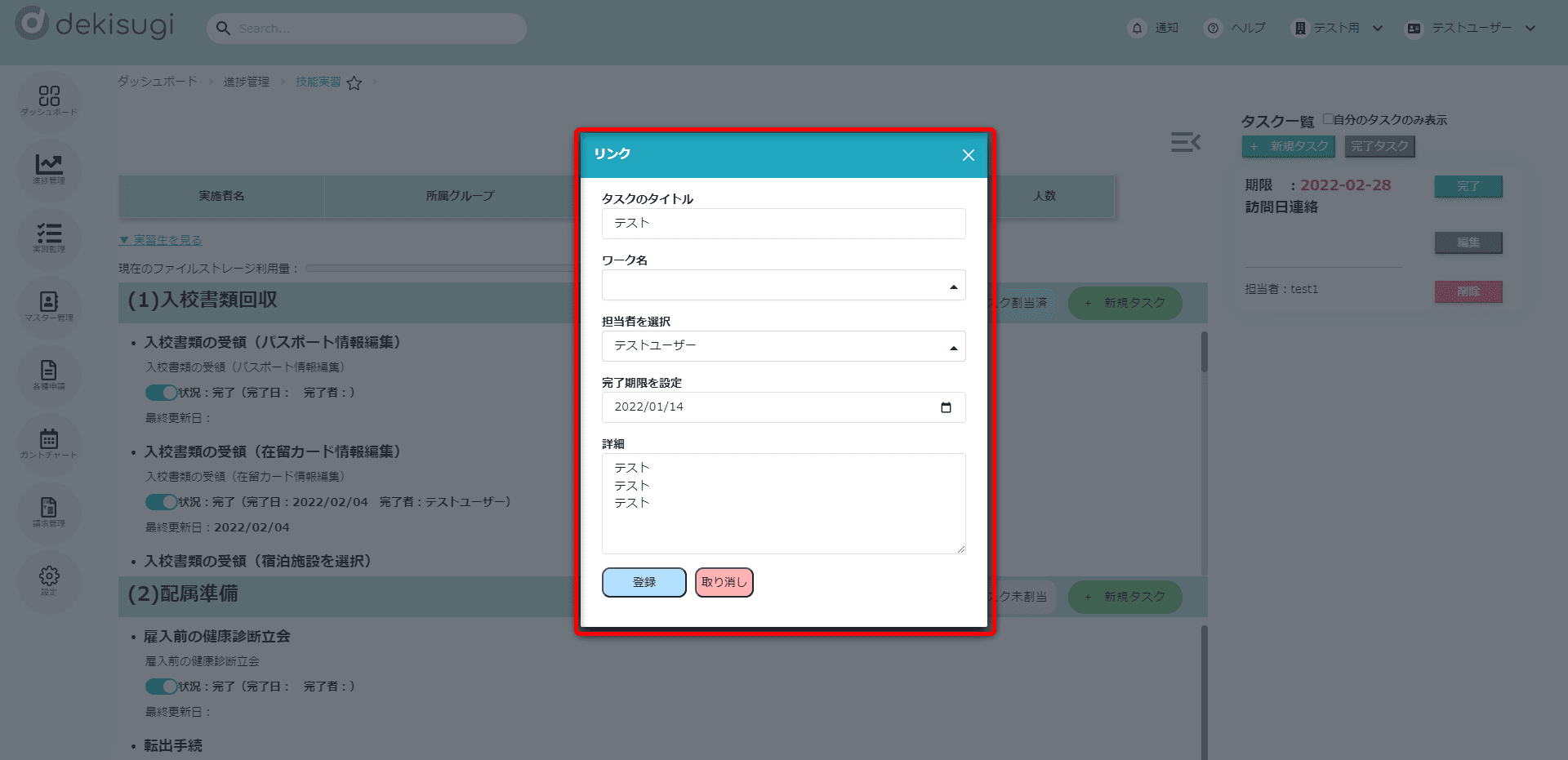Expand the テストユーザー account menu

pyautogui.click(x=1470, y=29)
